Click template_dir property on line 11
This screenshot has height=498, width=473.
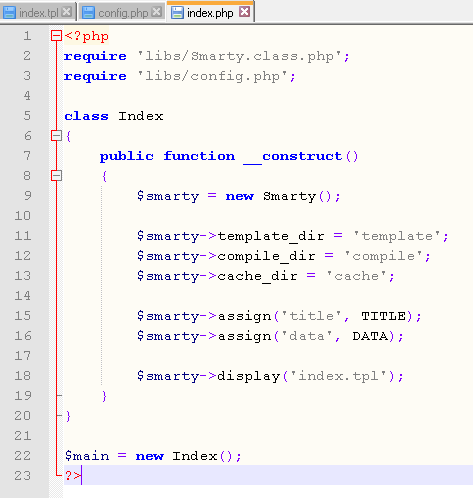pos(271,236)
